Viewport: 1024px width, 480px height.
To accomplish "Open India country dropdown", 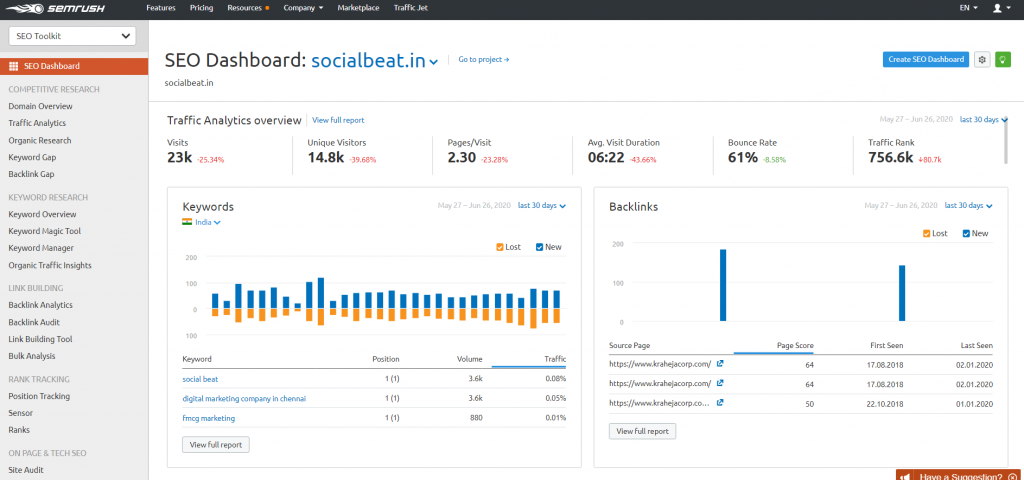I will (x=208, y=222).
